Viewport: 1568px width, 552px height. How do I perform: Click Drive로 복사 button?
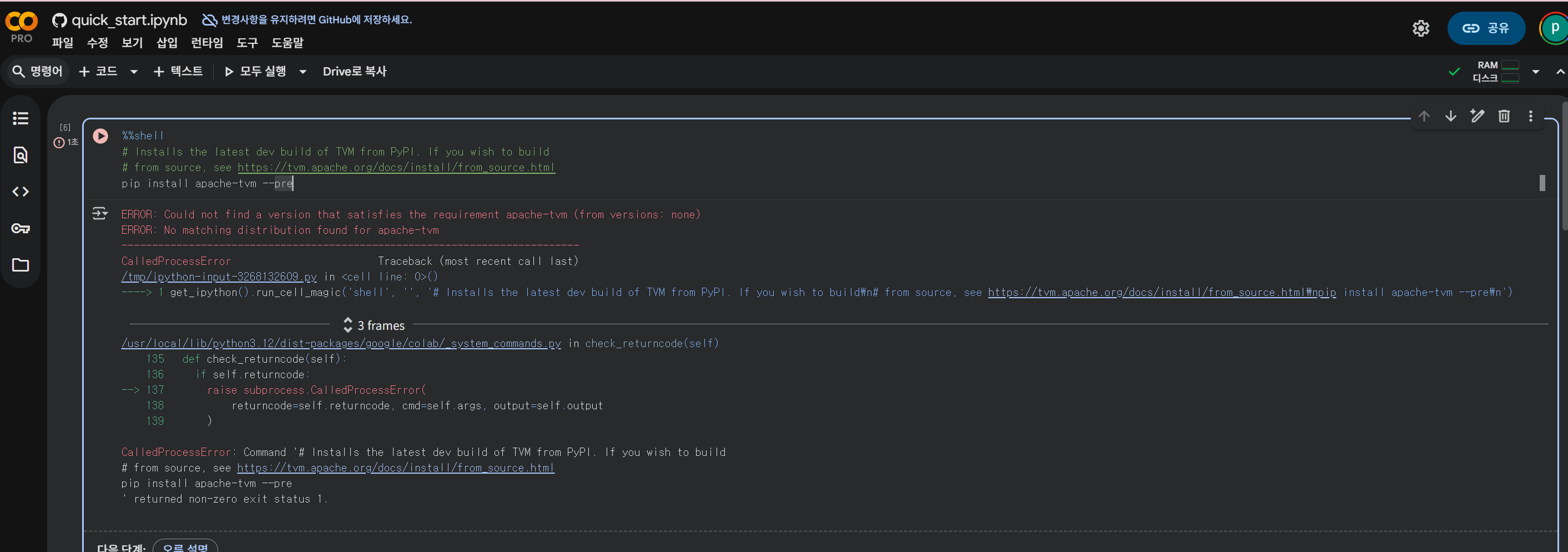click(x=354, y=72)
